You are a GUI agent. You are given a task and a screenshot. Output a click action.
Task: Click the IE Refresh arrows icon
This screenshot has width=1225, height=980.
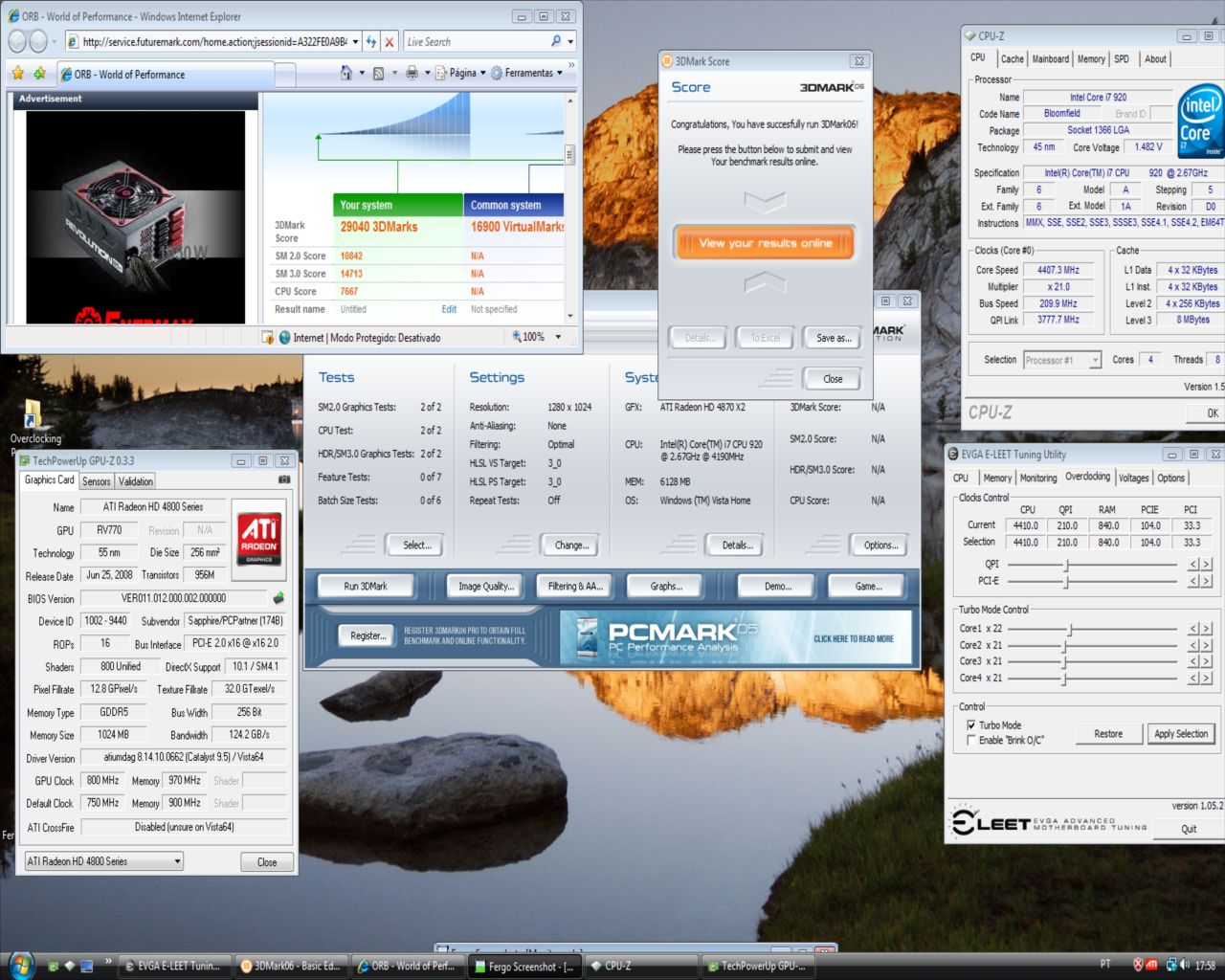pos(371,42)
